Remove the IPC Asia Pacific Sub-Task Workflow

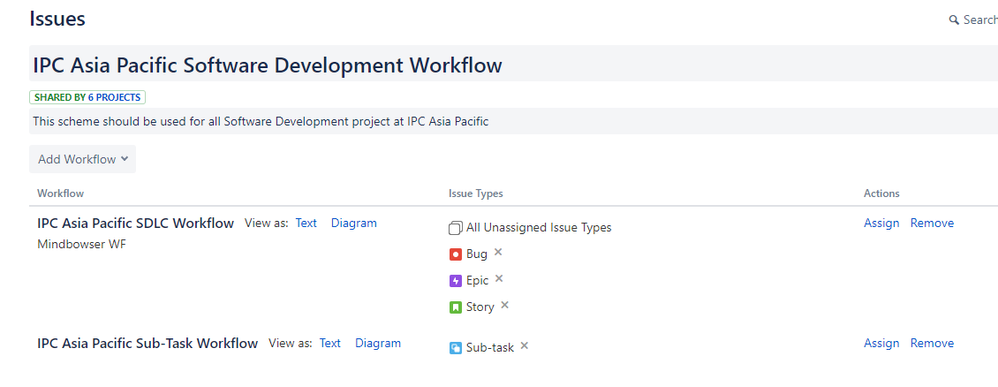click(932, 343)
